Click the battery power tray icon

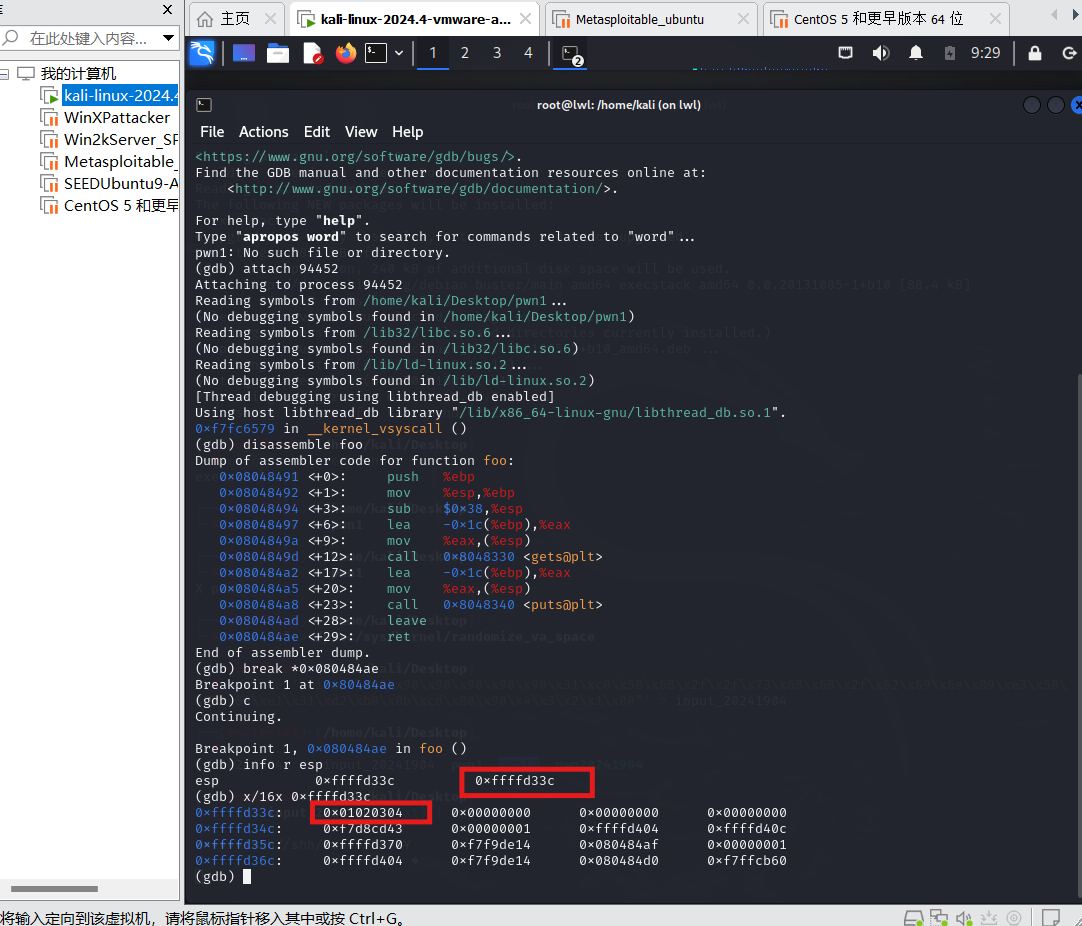pyautogui.click(x=950, y=53)
